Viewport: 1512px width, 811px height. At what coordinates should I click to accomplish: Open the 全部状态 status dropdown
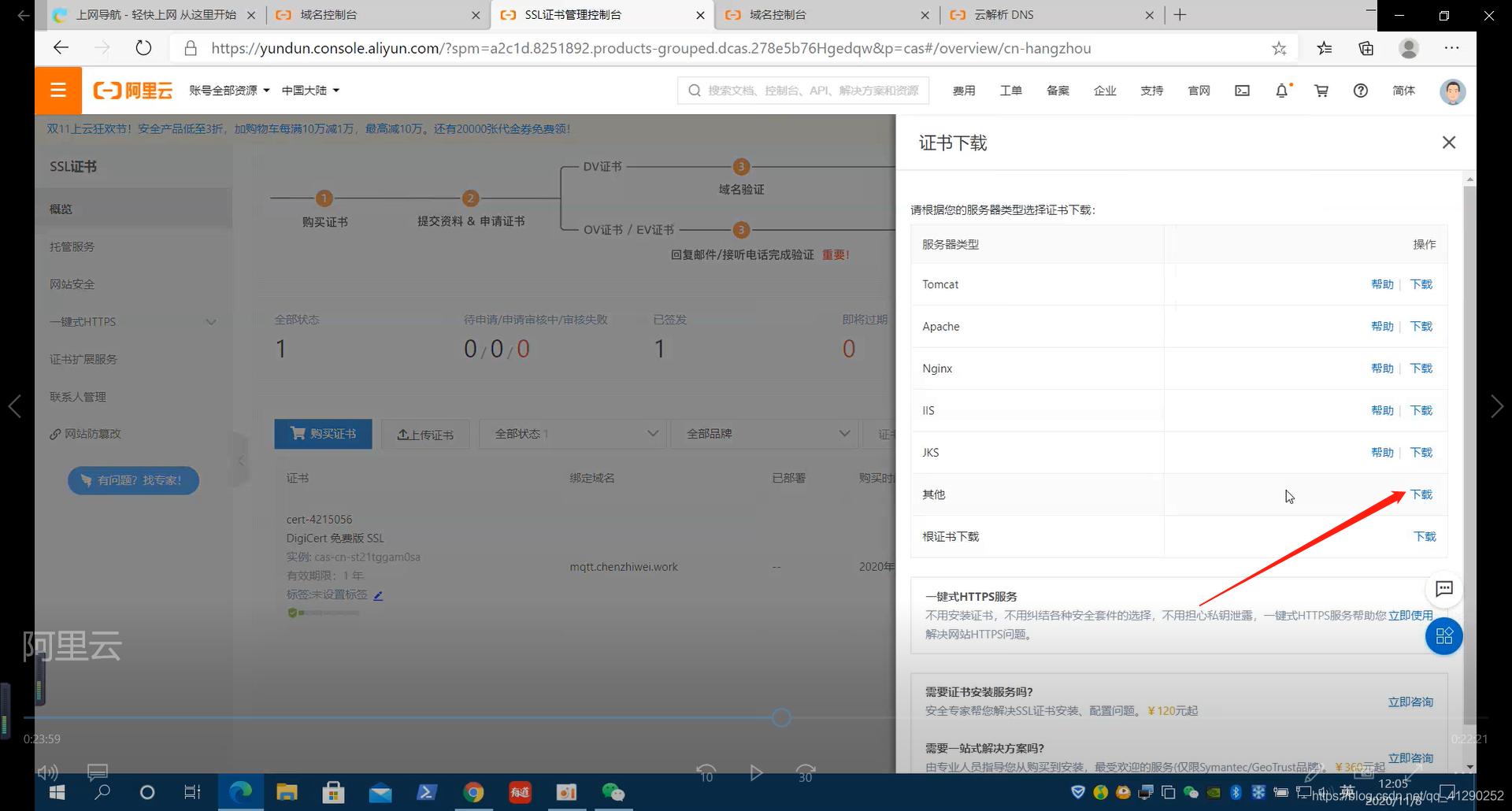coord(573,433)
